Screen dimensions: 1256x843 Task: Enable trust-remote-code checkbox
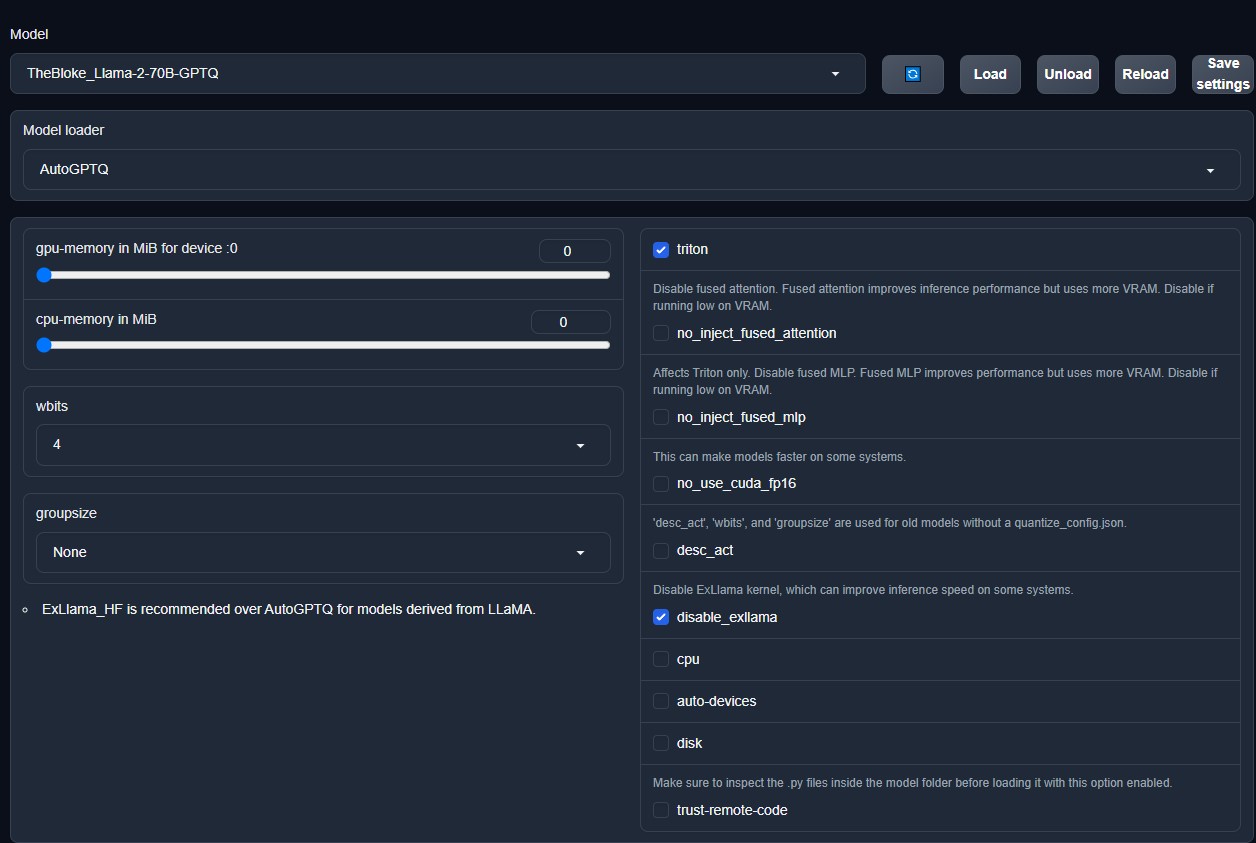click(661, 810)
